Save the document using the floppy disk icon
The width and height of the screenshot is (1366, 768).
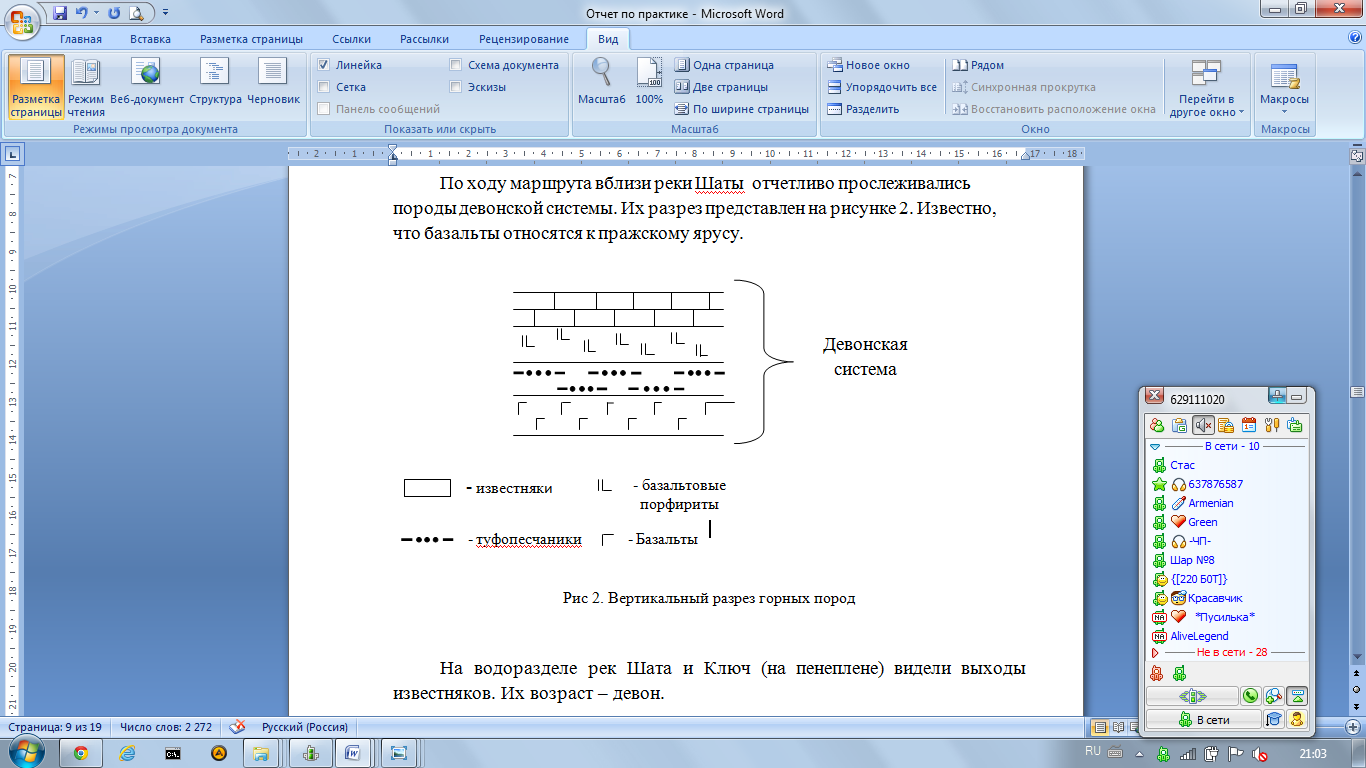(61, 13)
